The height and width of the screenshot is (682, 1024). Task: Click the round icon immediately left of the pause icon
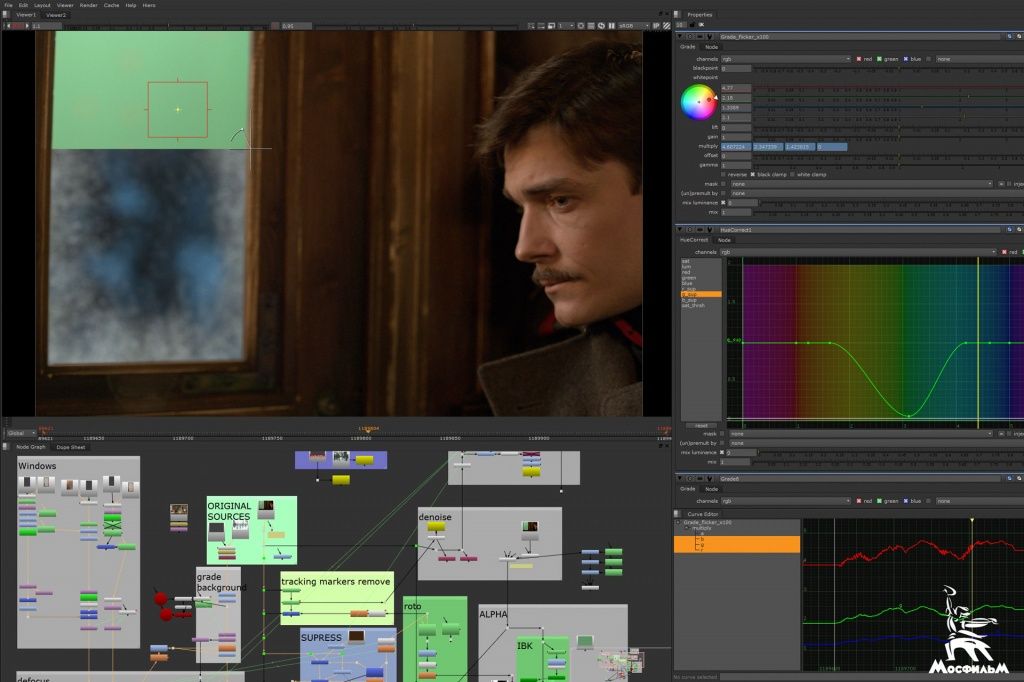pyautogui.click(x=601, y=25)
